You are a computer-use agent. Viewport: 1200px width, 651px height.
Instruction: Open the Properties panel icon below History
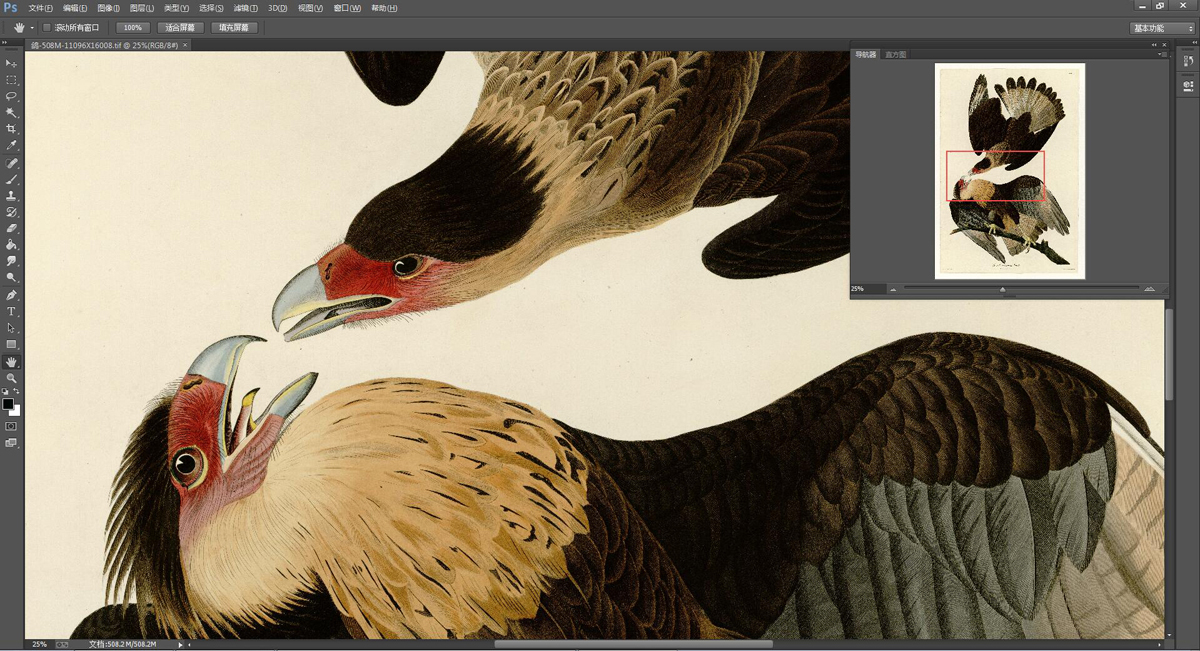pyautogui.click(x=1188, y=86)
